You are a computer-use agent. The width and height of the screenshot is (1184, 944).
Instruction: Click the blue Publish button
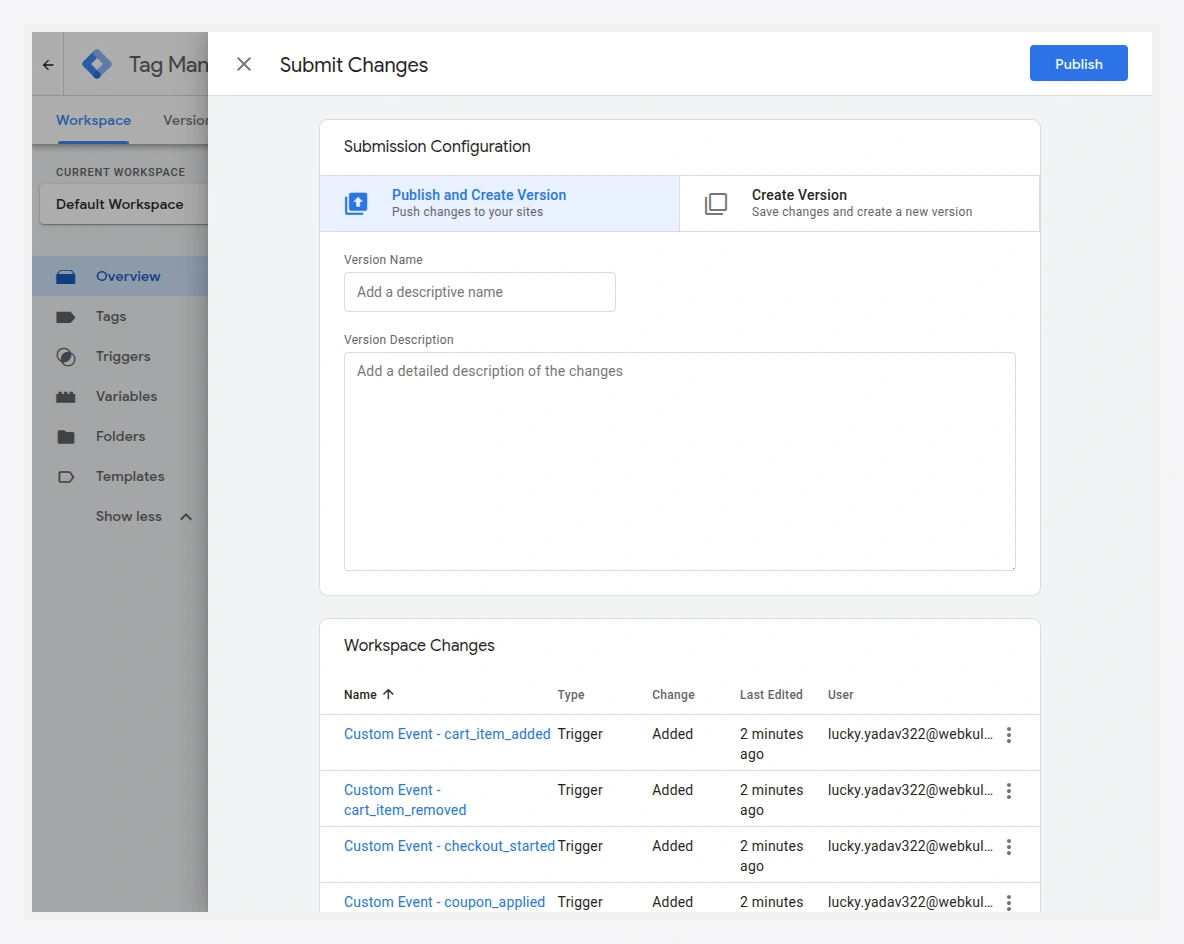pos(1078,63)
